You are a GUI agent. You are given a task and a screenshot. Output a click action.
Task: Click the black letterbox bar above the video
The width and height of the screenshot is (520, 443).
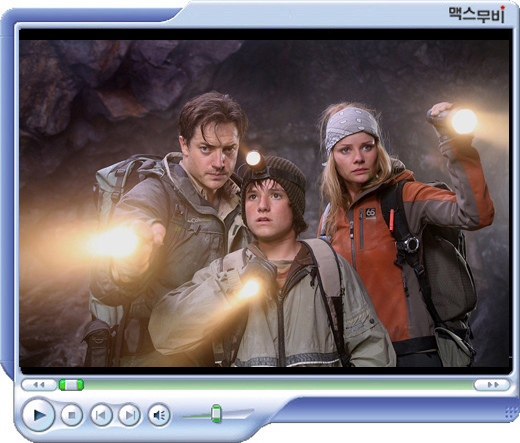point(265,35)
